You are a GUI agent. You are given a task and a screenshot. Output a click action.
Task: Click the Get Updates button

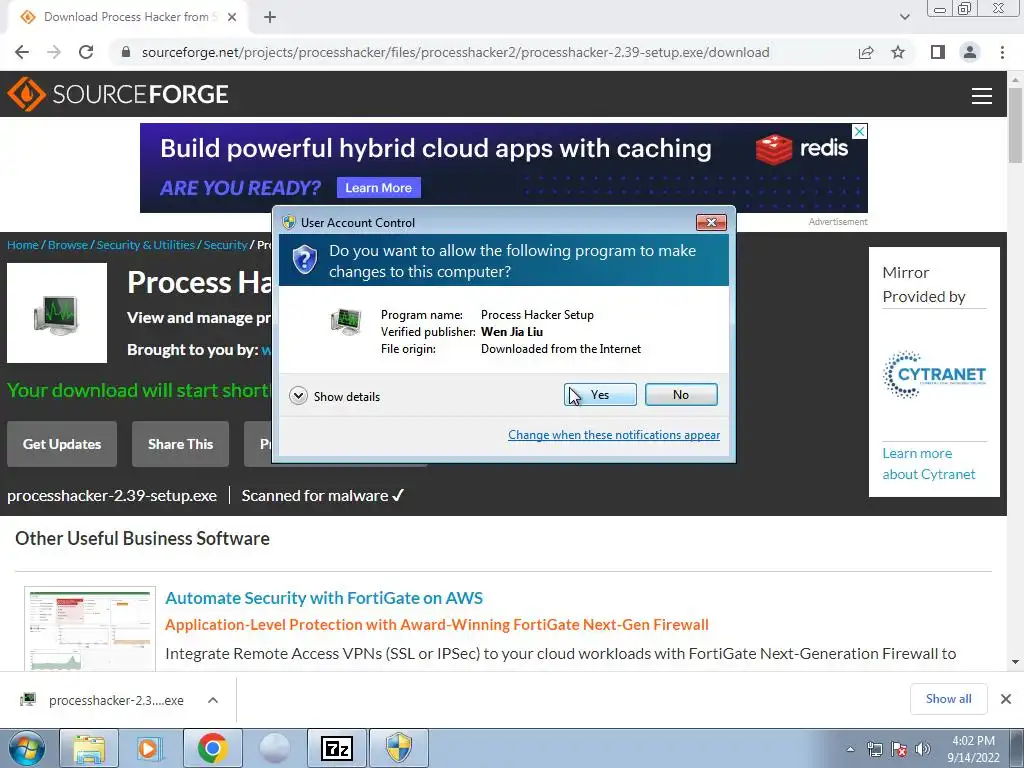[x=62, y=444]
